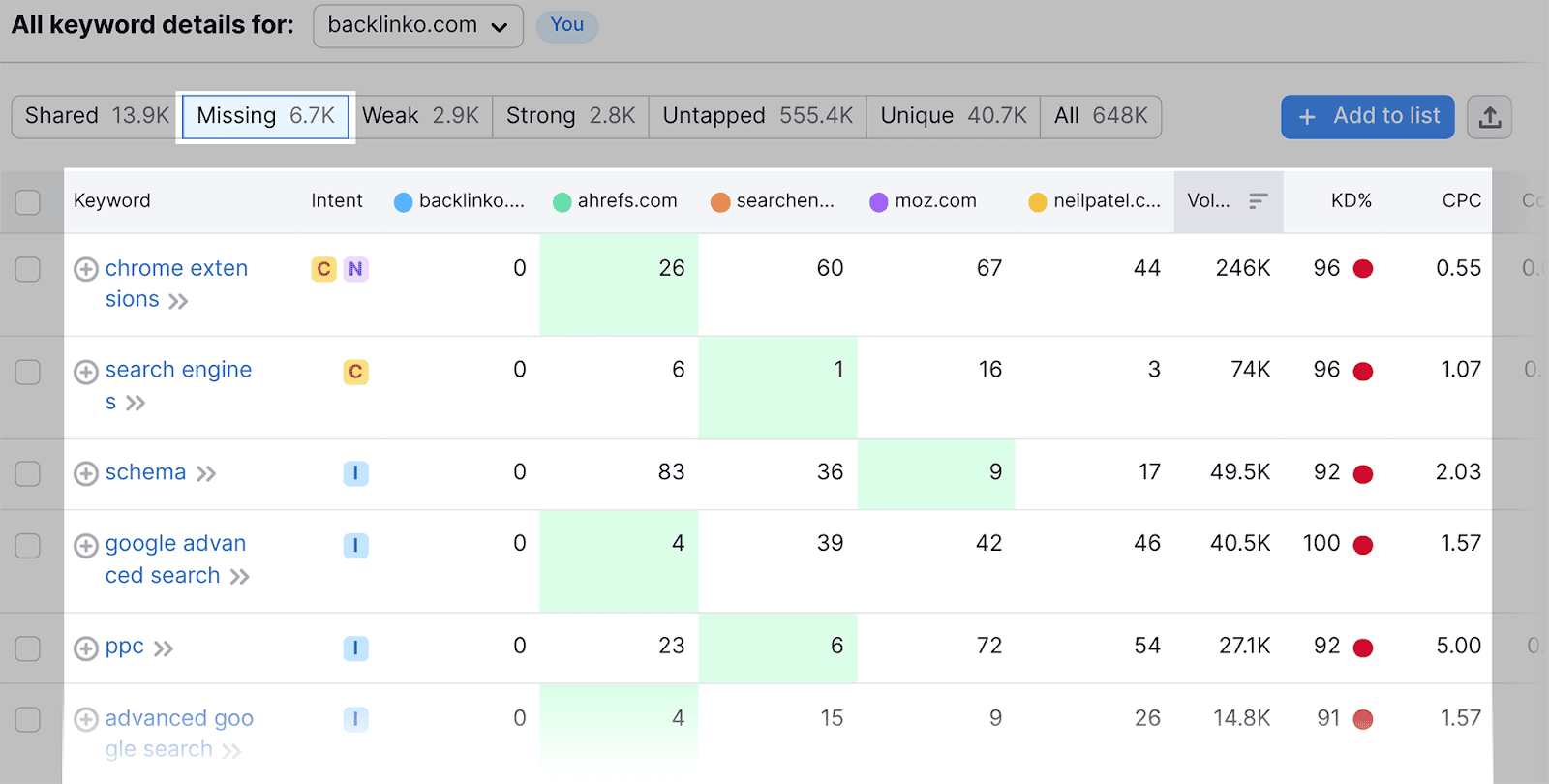Select the checkbox for google advanced search
This screenshot has height=784, width=1549.
tap(28, 546)
